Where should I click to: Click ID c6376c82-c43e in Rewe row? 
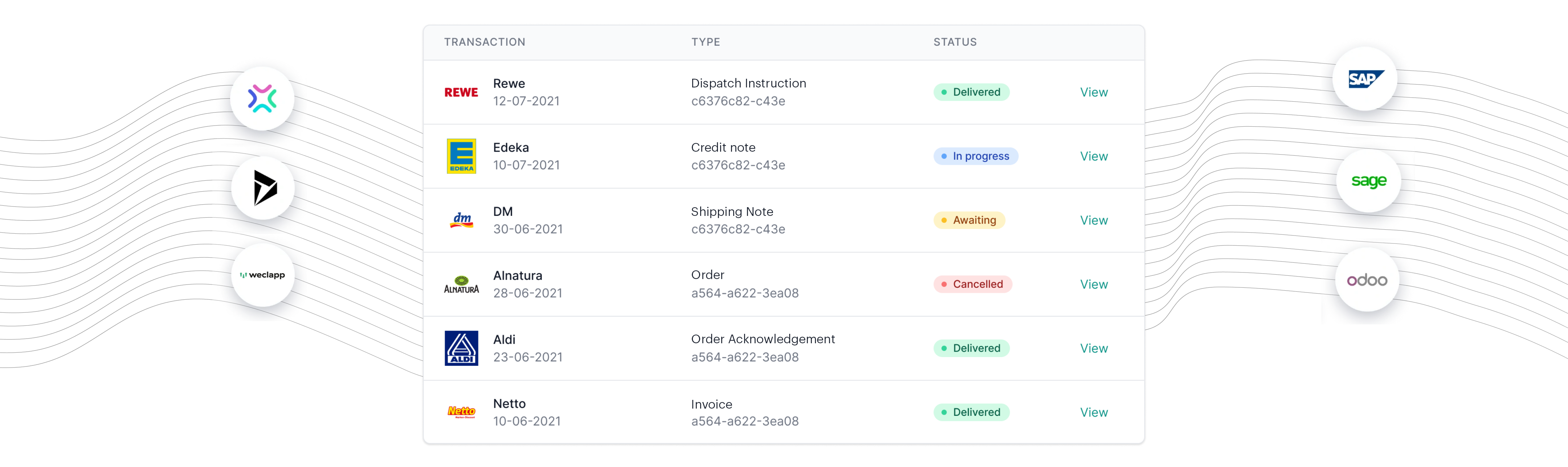[738, 101]
